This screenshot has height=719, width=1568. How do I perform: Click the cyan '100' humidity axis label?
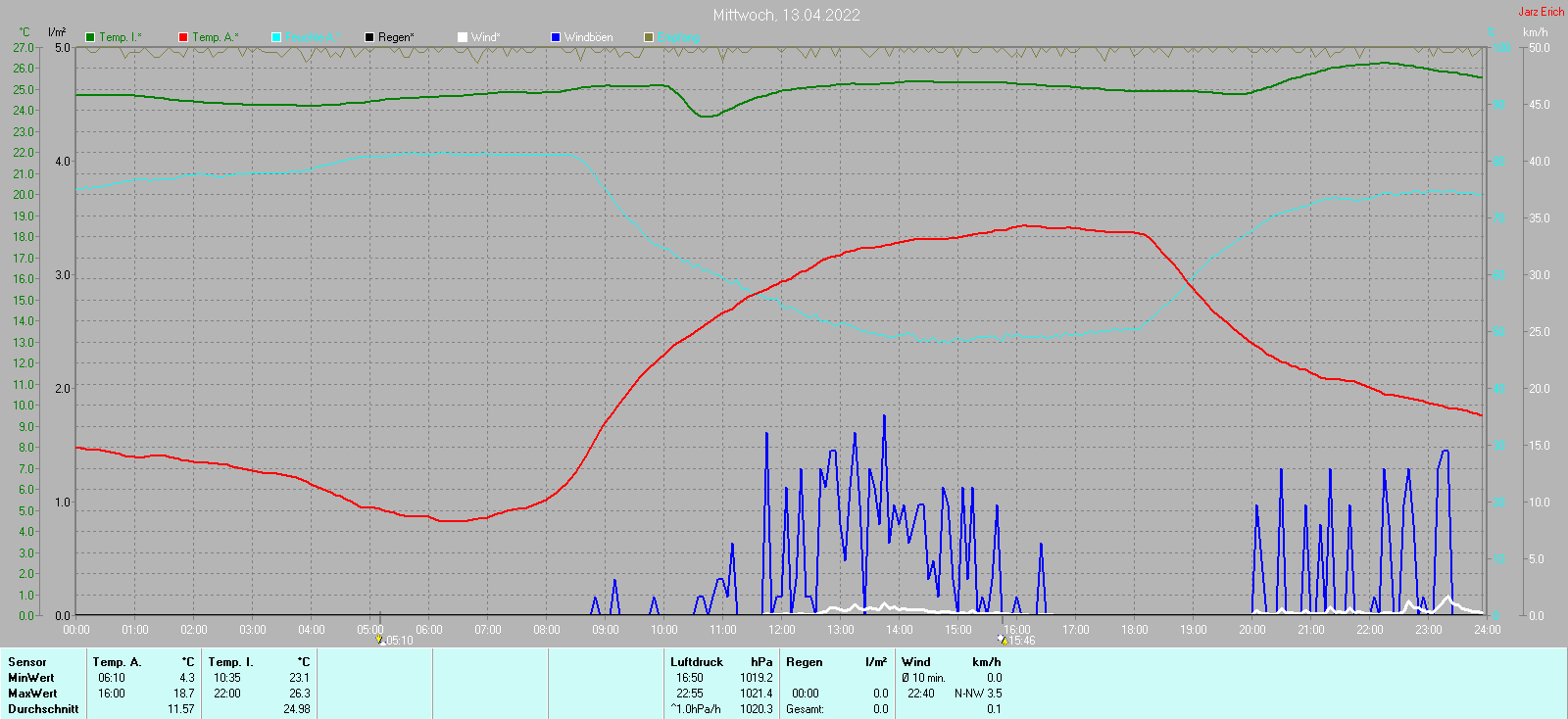tap(1501, 48)
